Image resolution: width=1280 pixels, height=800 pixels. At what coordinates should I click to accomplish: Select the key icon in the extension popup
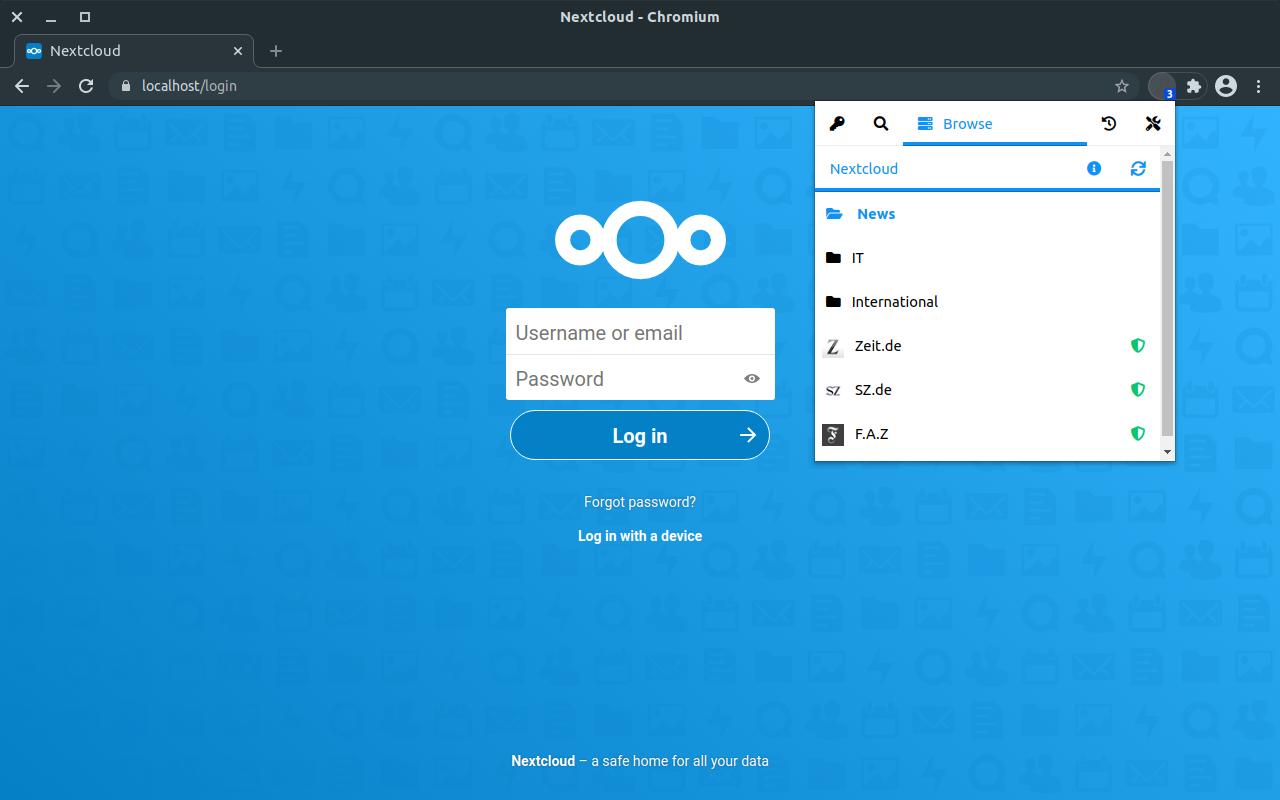pos(837,123)
